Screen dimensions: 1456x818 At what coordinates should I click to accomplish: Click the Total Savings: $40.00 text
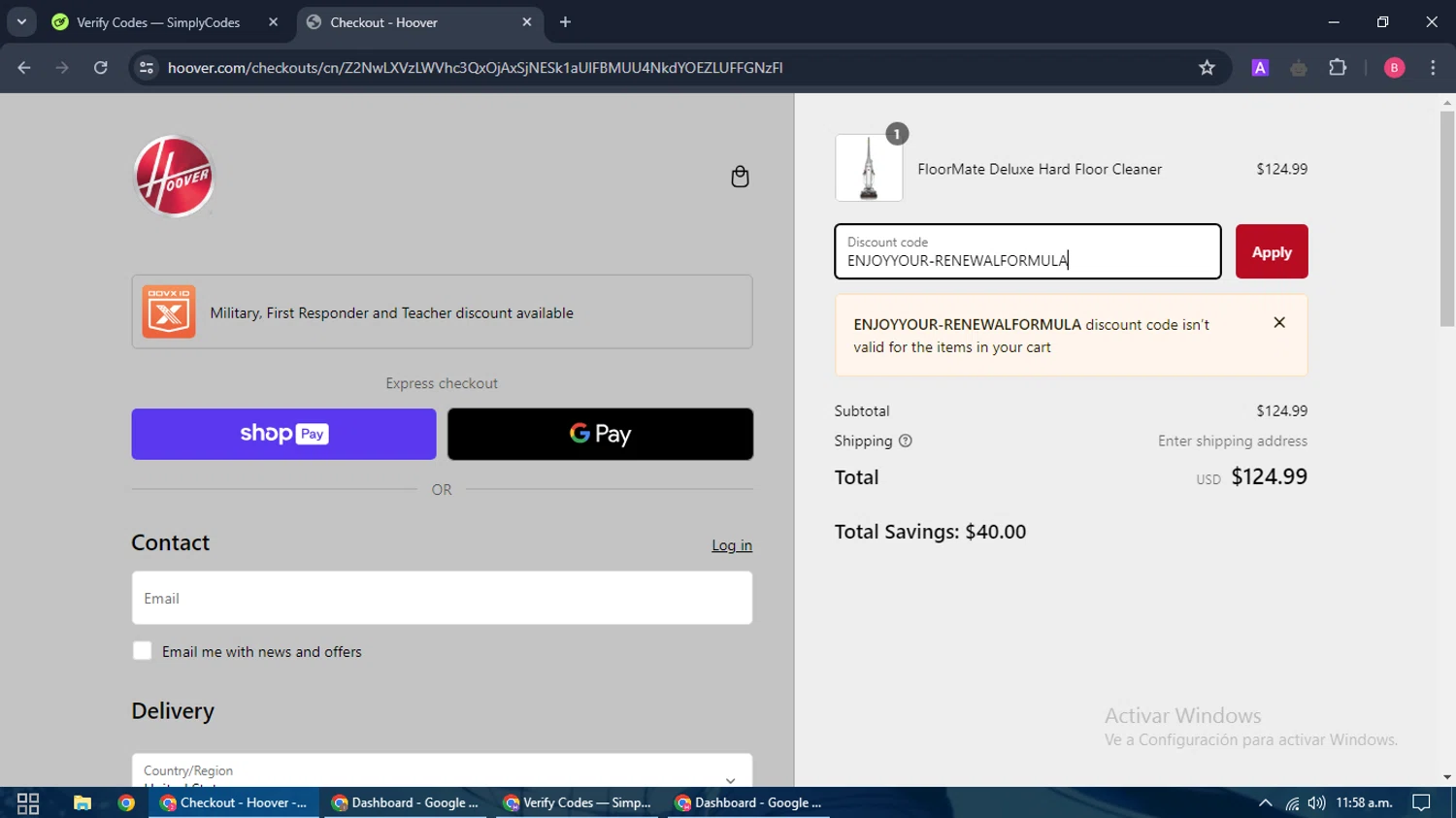(x=930, y=532)
